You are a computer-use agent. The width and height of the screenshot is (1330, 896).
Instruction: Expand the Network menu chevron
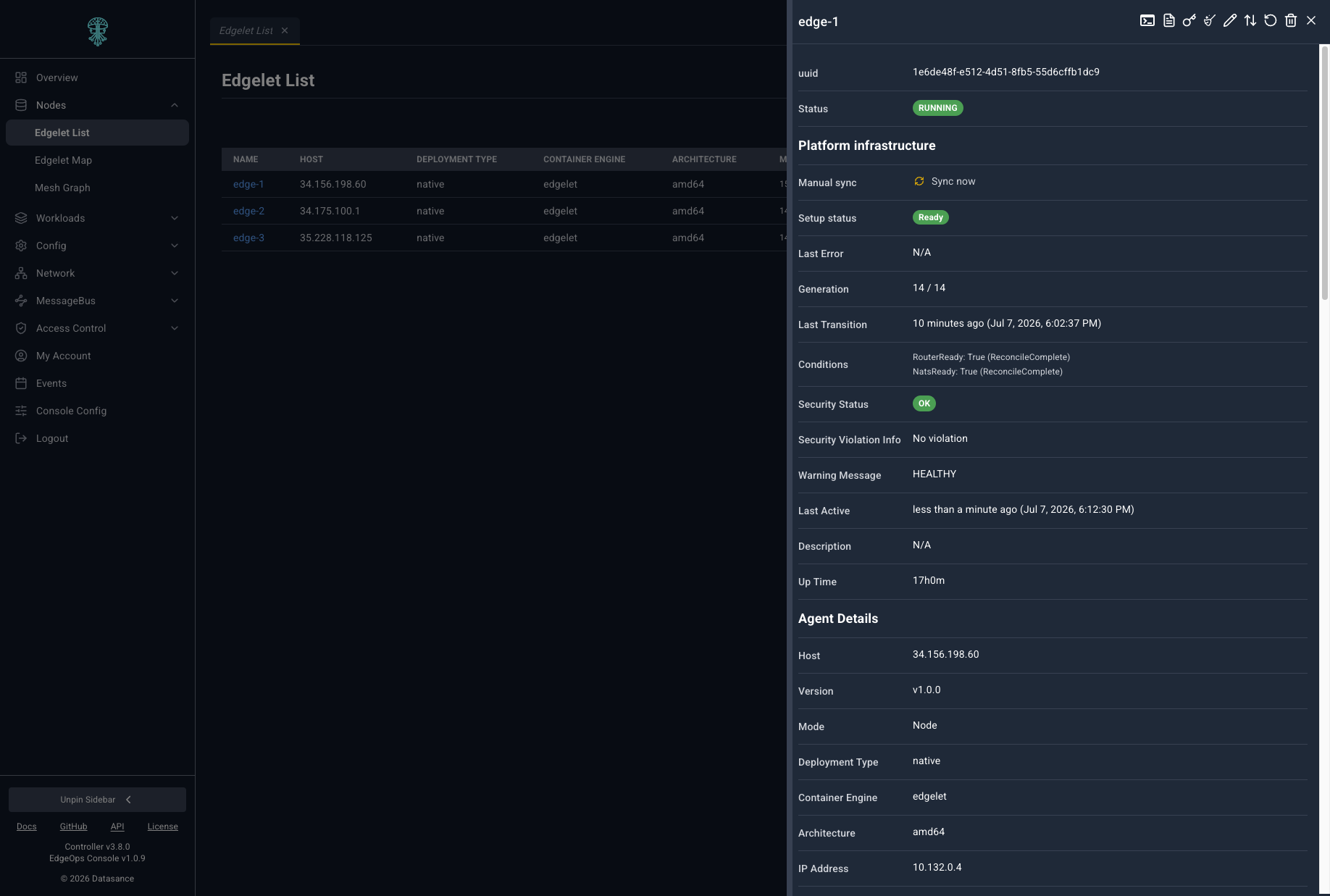[175, 273]
